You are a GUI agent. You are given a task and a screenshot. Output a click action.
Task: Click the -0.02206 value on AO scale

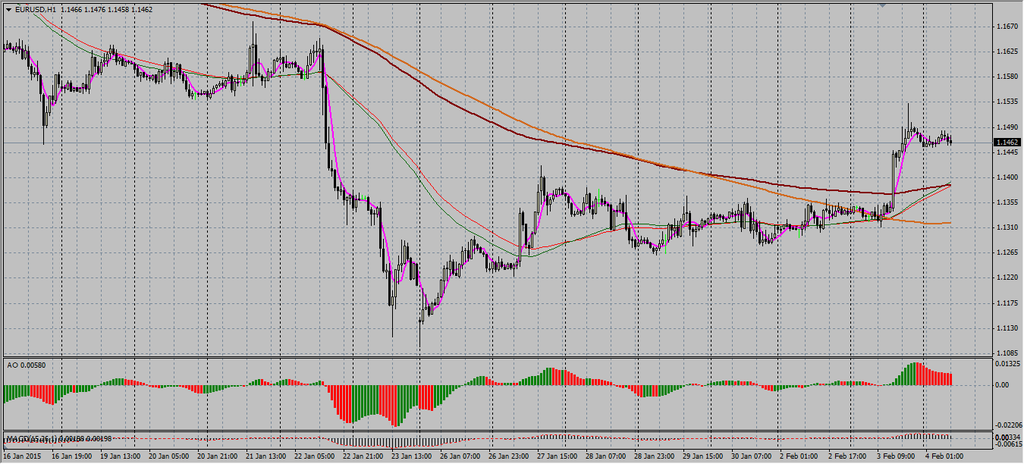click(1007, 424)
